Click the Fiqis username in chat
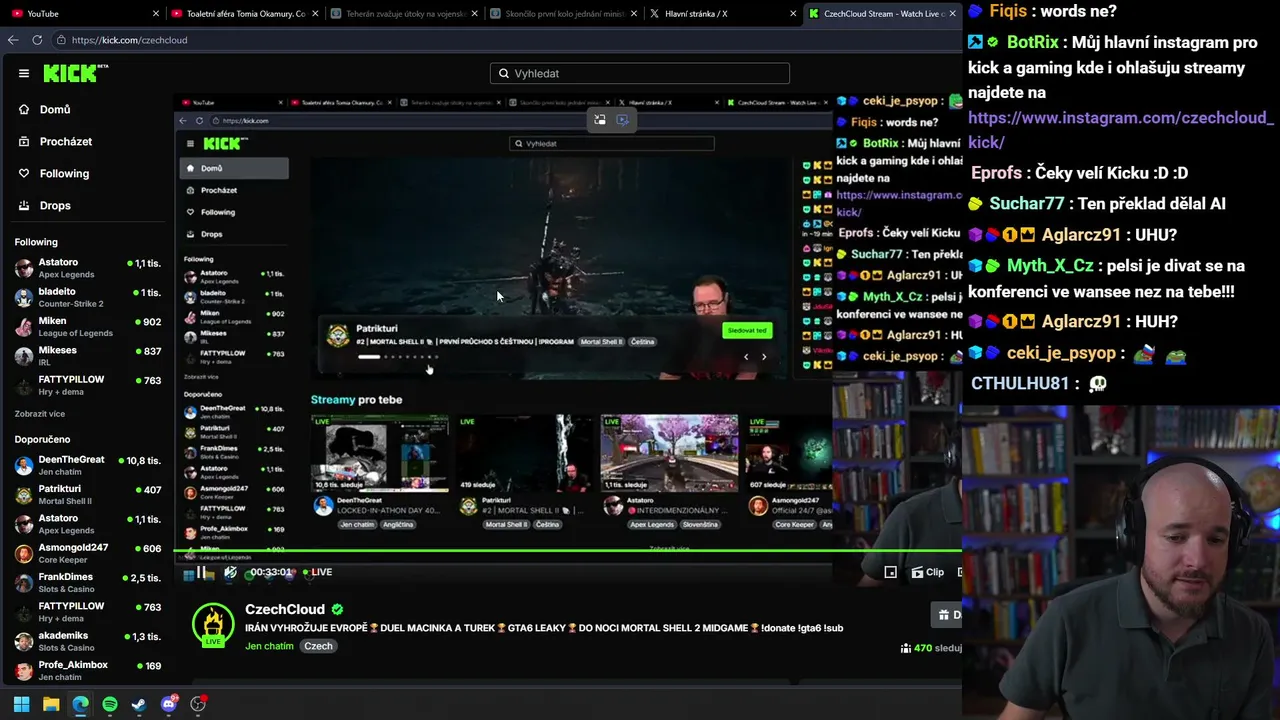The width and height of the screenshot is (1280, 720). pos(1008,12)
